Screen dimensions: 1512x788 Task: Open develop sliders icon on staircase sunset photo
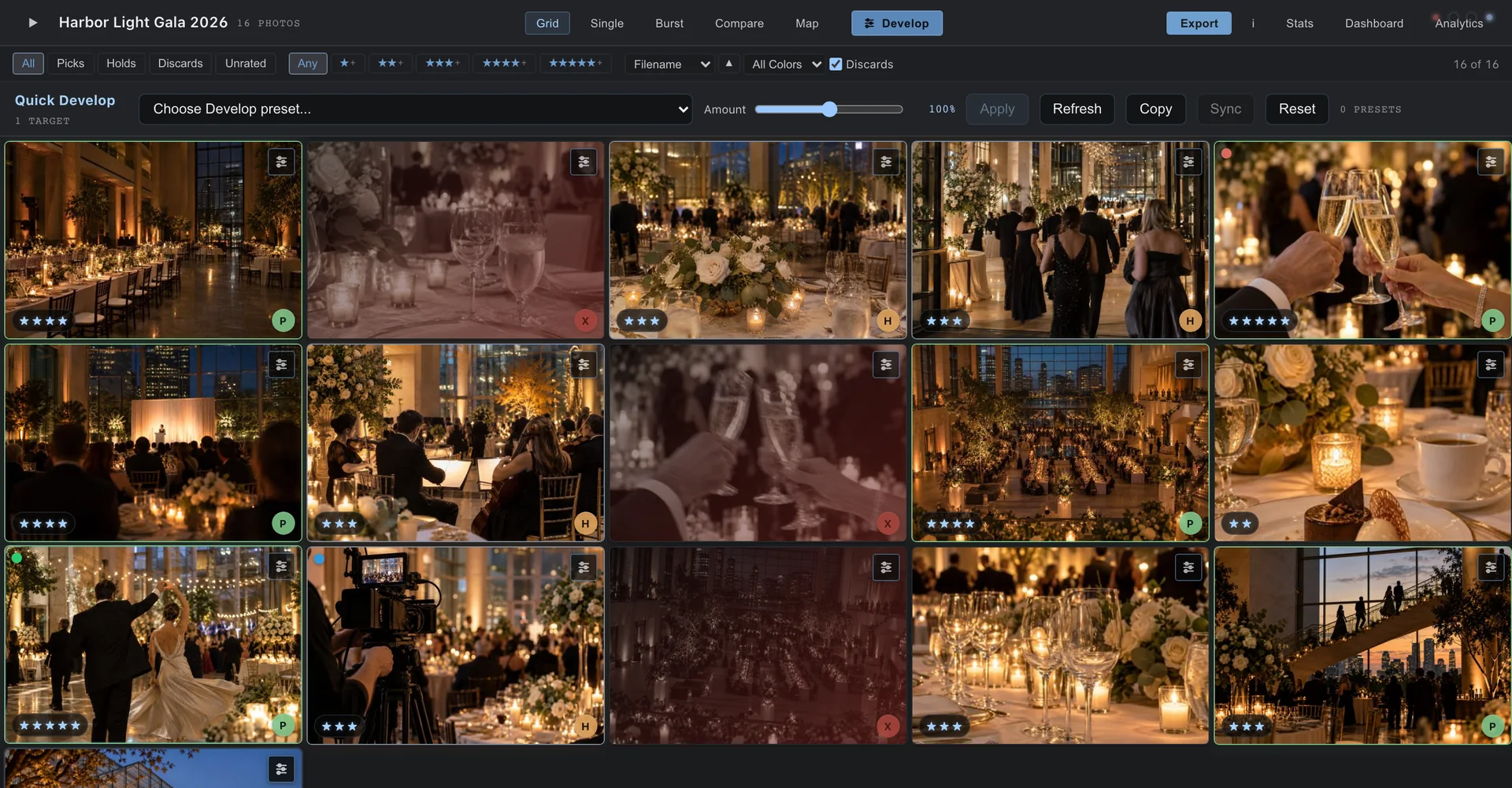point(1491,567)
